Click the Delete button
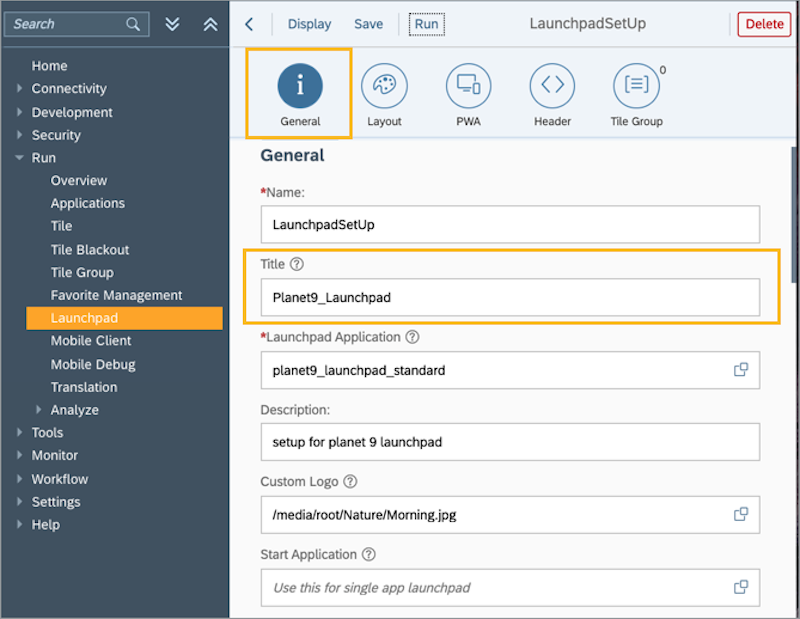 pyautogui.click(x=763, y=23)
